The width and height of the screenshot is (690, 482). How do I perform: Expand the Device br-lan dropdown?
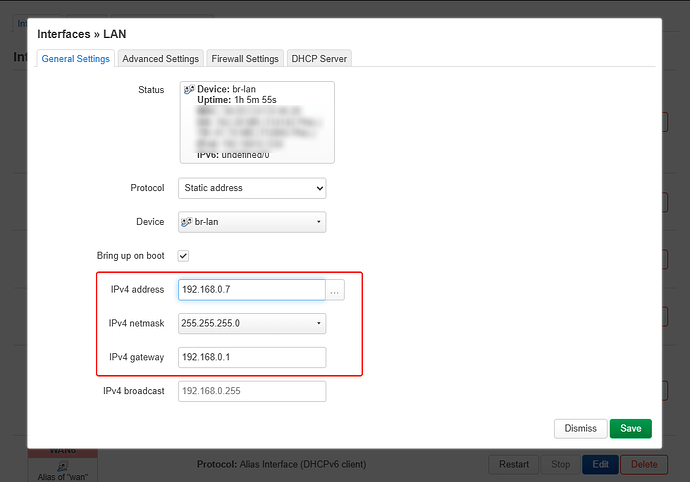(x=252, y=221)
